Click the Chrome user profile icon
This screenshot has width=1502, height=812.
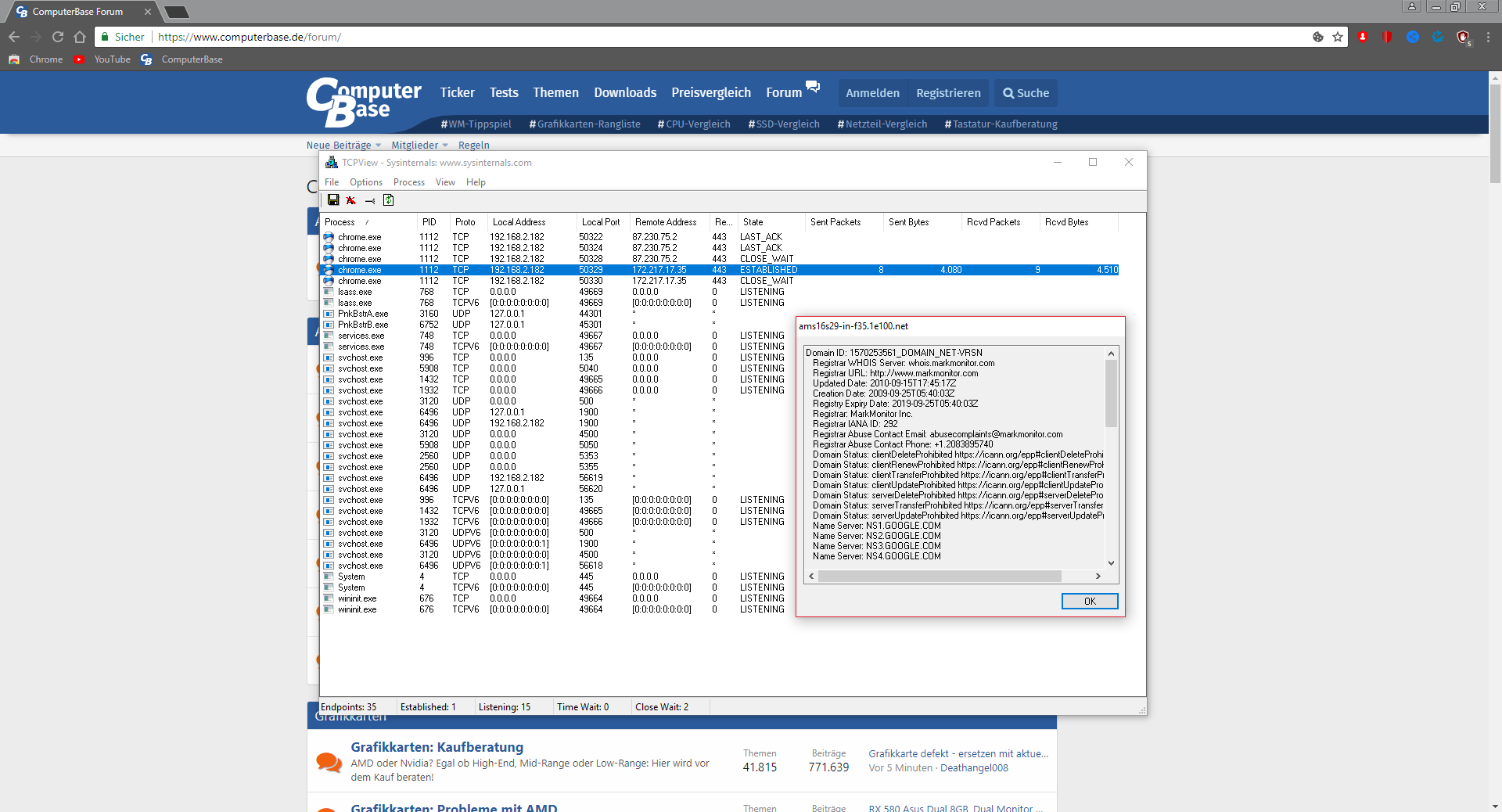[x=1412, y=6]
